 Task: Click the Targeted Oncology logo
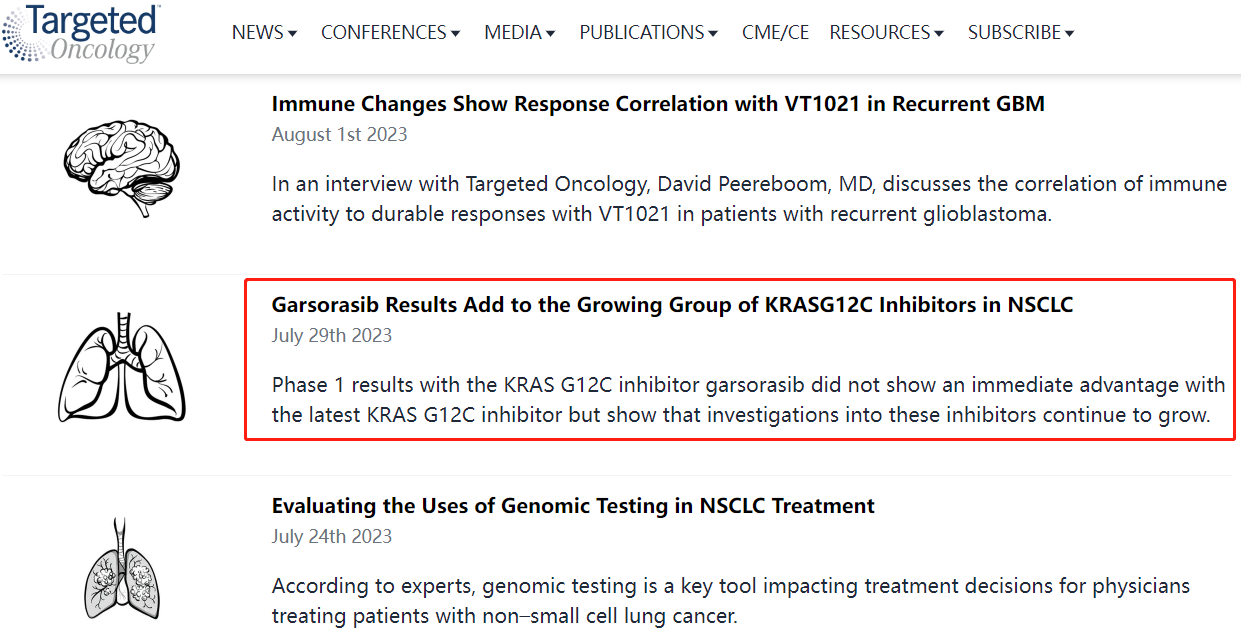(x=82, y=32)
